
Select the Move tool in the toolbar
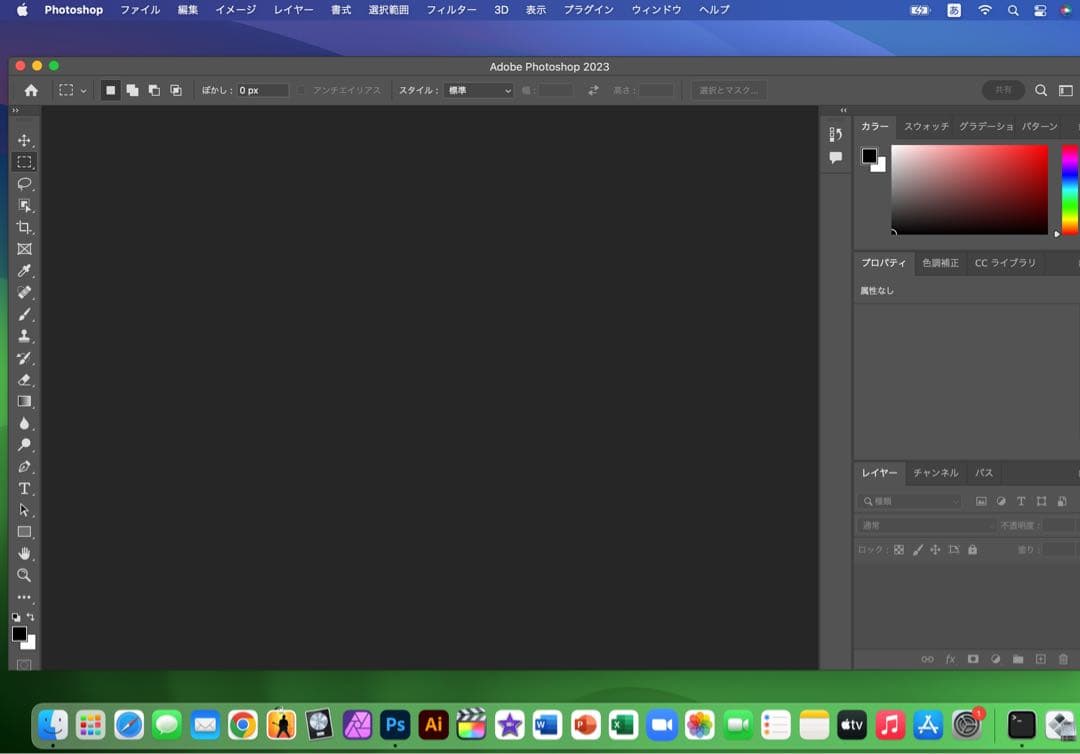(x=25, y=140)
